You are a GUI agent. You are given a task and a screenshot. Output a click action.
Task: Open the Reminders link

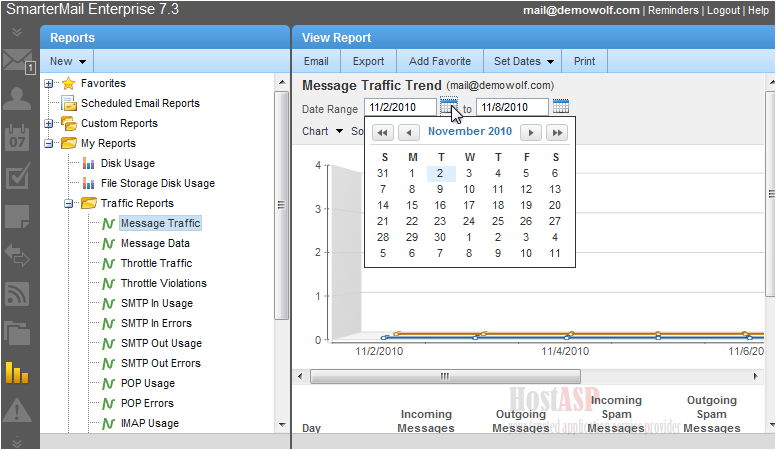point(673,10)
